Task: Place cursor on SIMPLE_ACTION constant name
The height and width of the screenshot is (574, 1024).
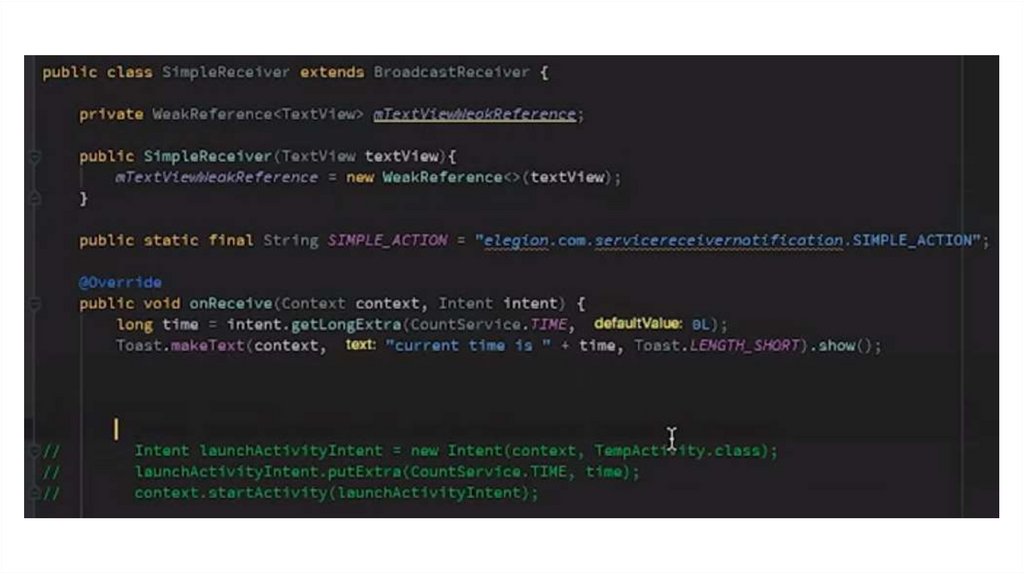Action: [x=387, y=240]
